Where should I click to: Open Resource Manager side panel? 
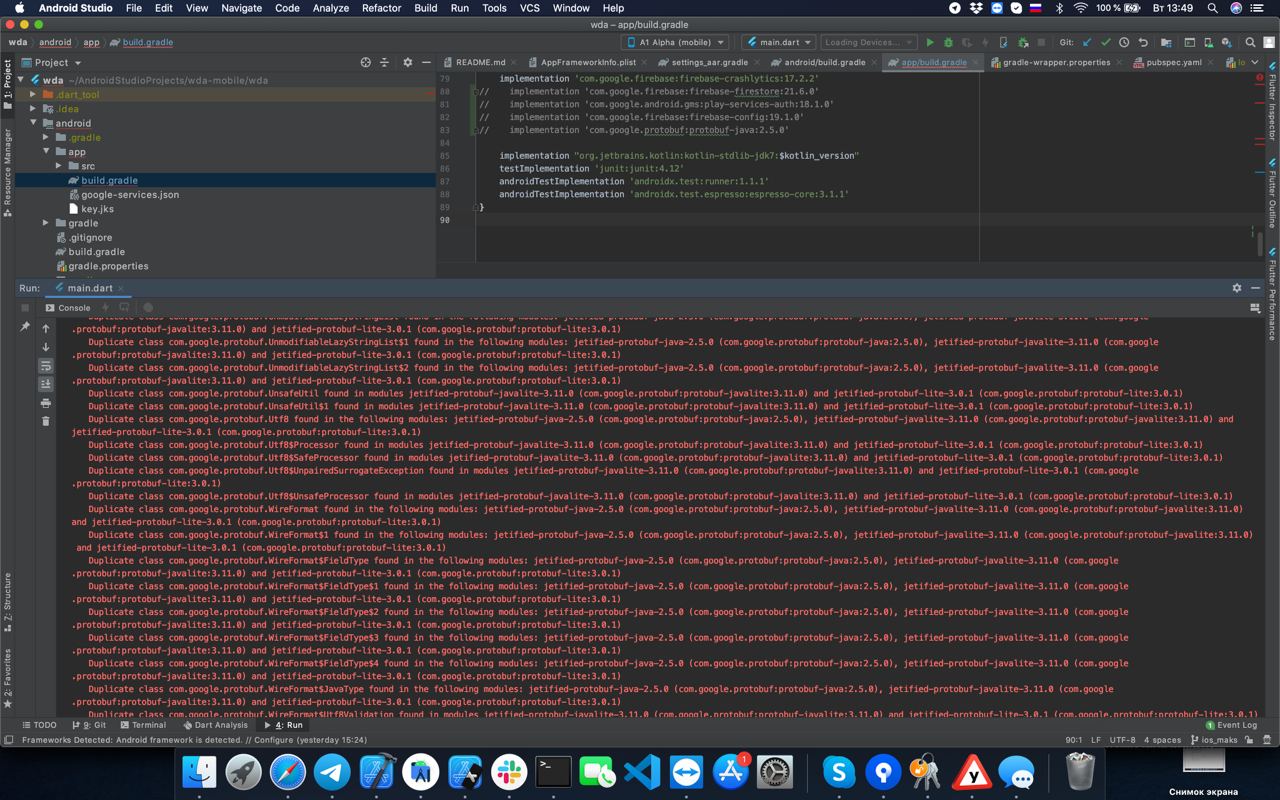(7, 172)
